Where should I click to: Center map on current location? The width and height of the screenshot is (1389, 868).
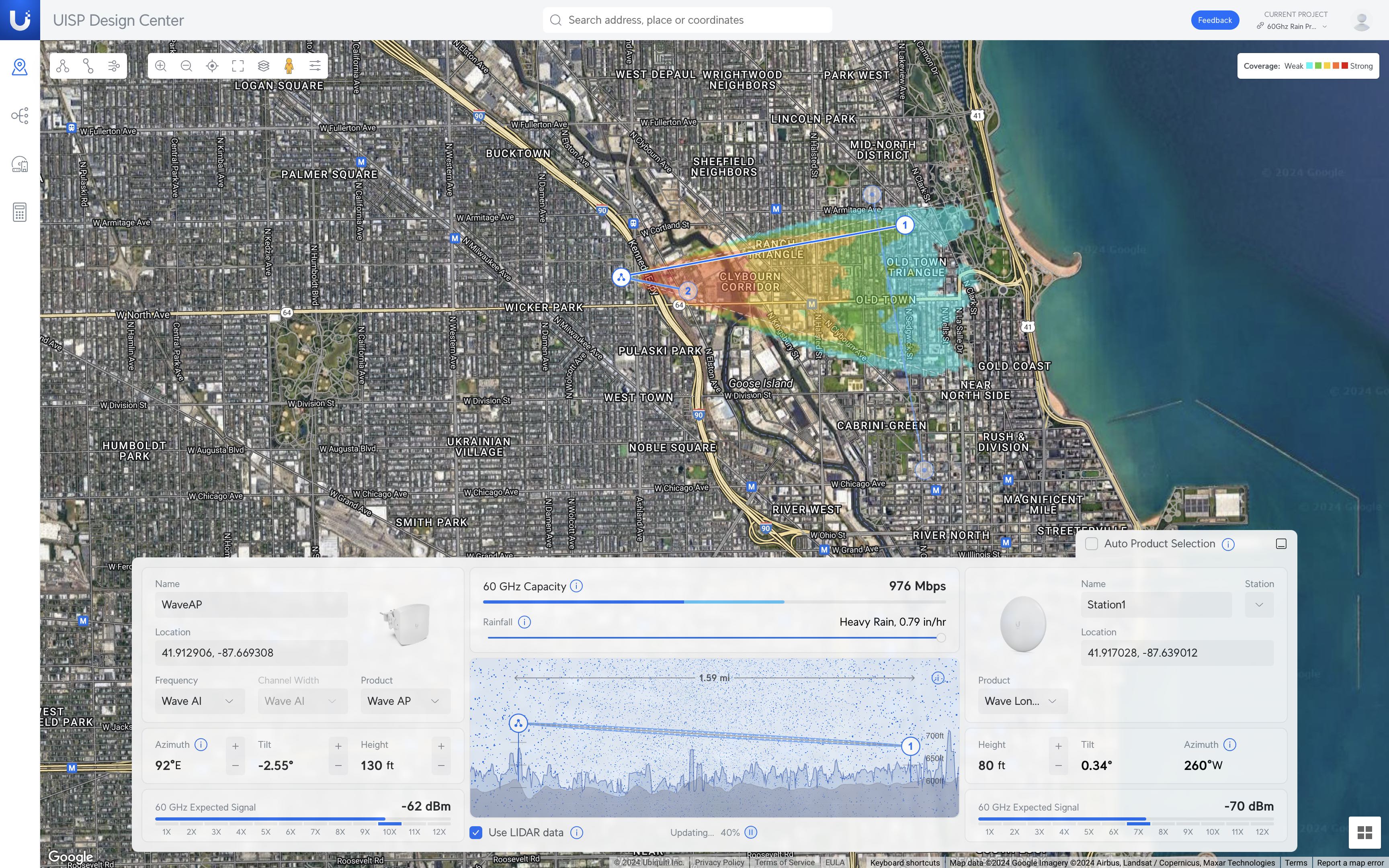pos(212,66)
